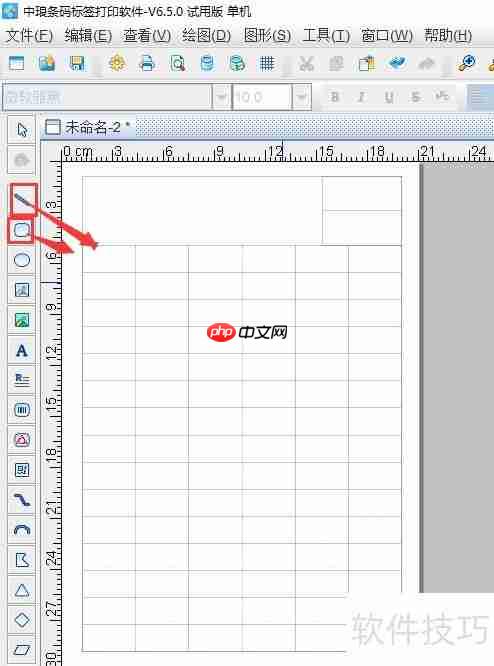Select the line drawing tool
This screenshot has height=666, width=494.
pyautogui.click(x=22, y=200)
